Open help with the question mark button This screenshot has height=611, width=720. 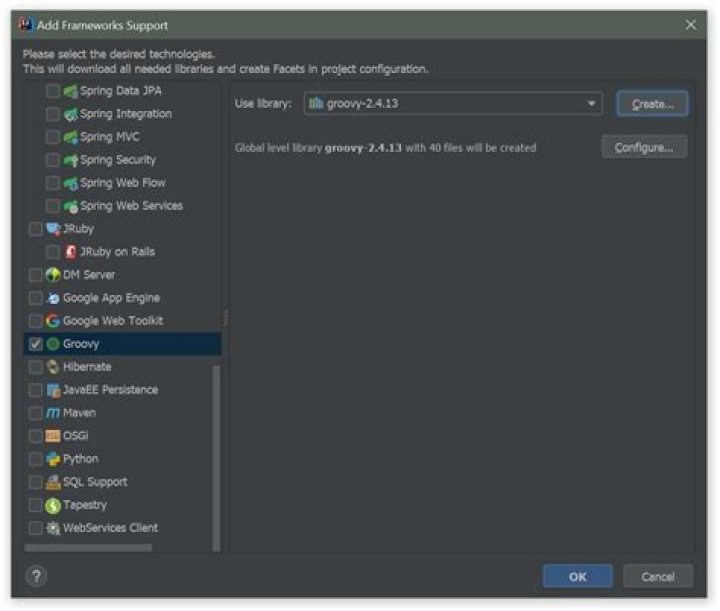coord(36,576)
